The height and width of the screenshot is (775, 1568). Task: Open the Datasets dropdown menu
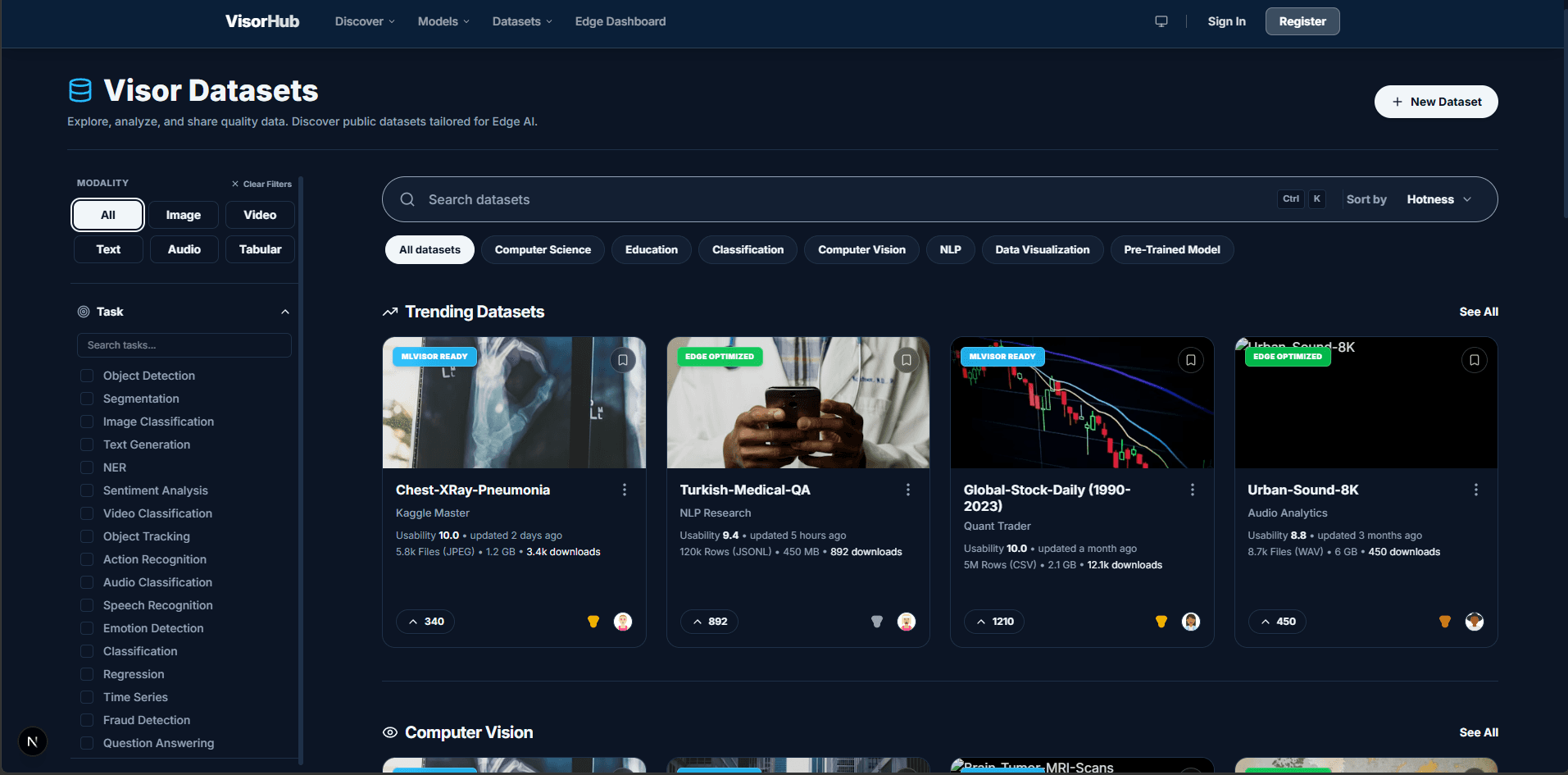522,21
